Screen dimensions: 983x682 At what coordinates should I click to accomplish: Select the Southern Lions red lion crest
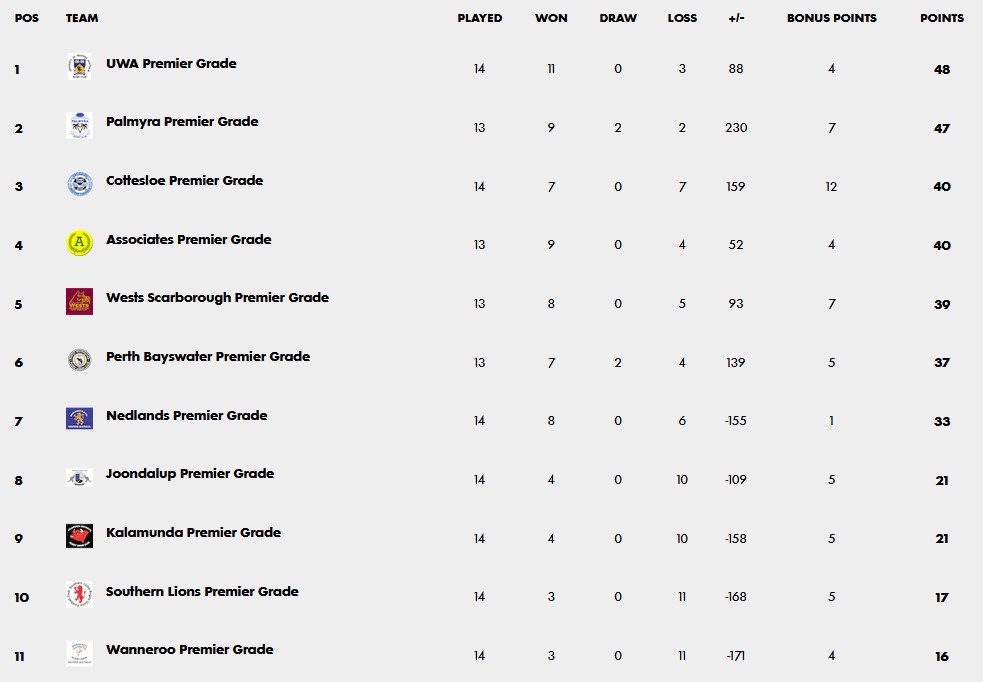(x=79, y=594)
